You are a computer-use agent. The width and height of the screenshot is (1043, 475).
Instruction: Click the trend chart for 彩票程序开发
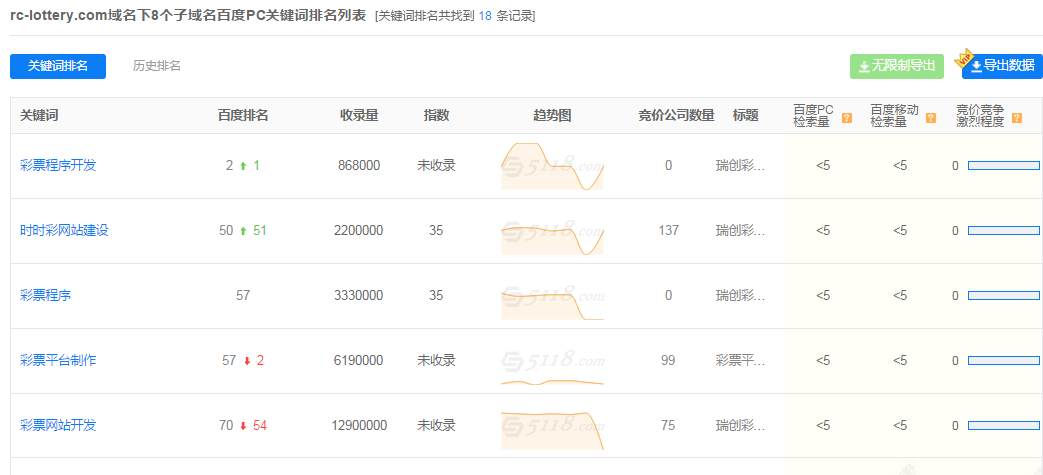552,166
